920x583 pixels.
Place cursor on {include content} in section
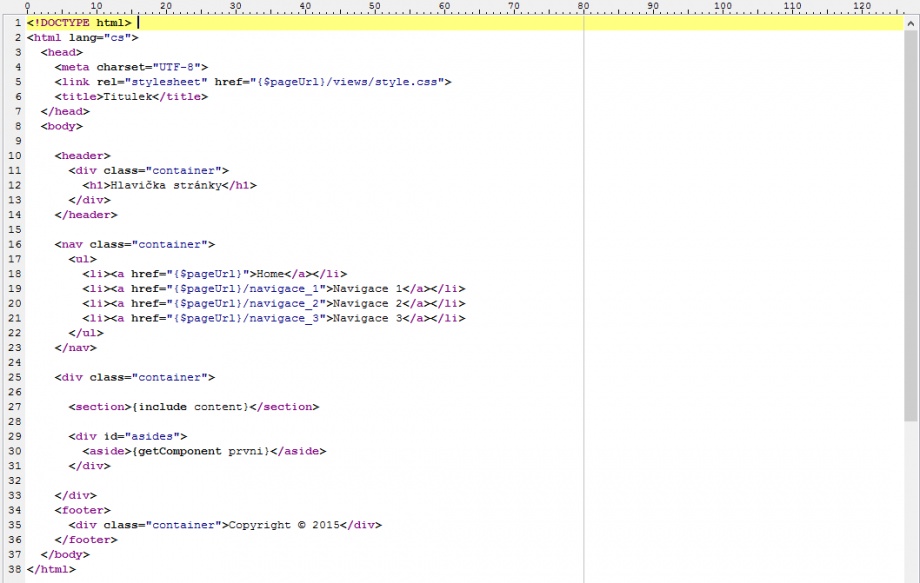coord(190,407)
